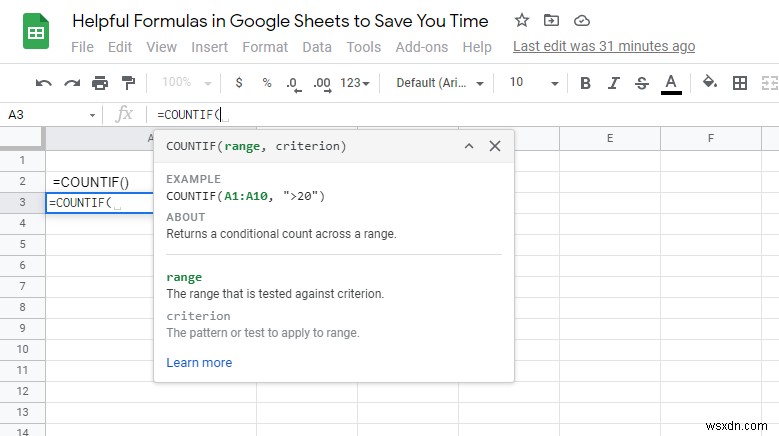Star this spreadsheet document
The image size is (779, 436).
coord(522,20)
